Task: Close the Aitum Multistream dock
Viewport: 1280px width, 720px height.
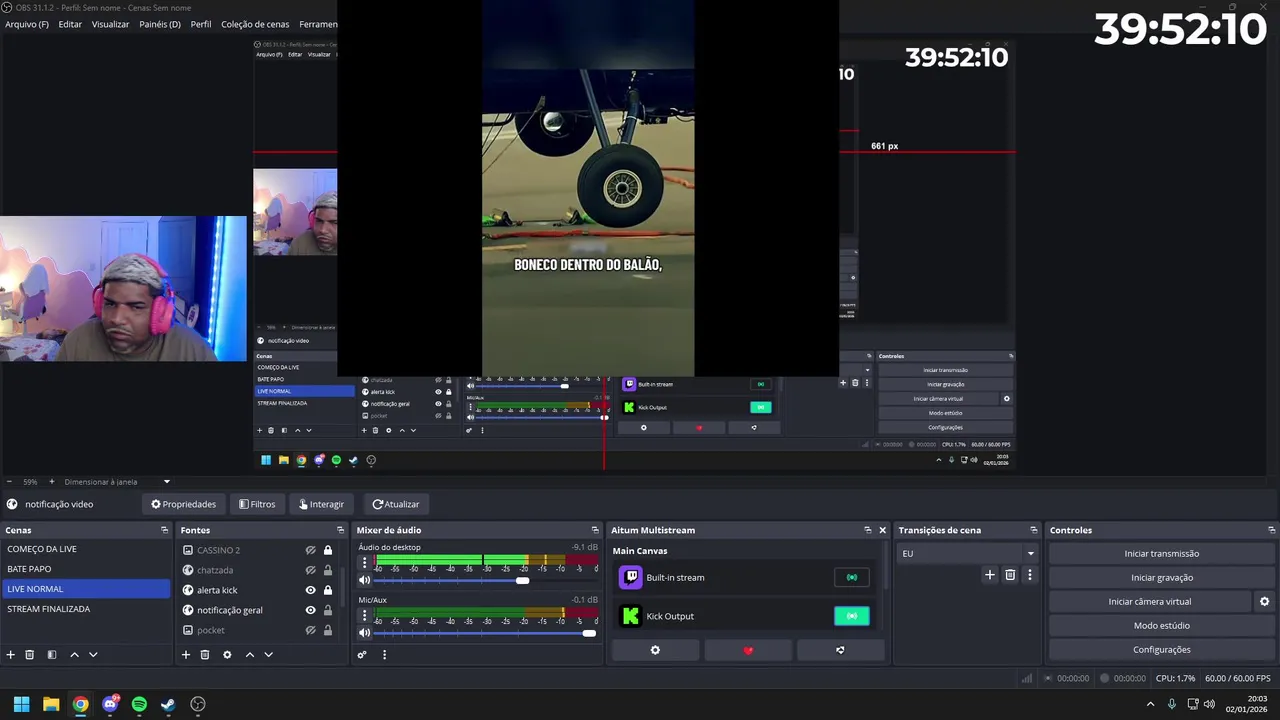Action: click(x=882, y=530)
